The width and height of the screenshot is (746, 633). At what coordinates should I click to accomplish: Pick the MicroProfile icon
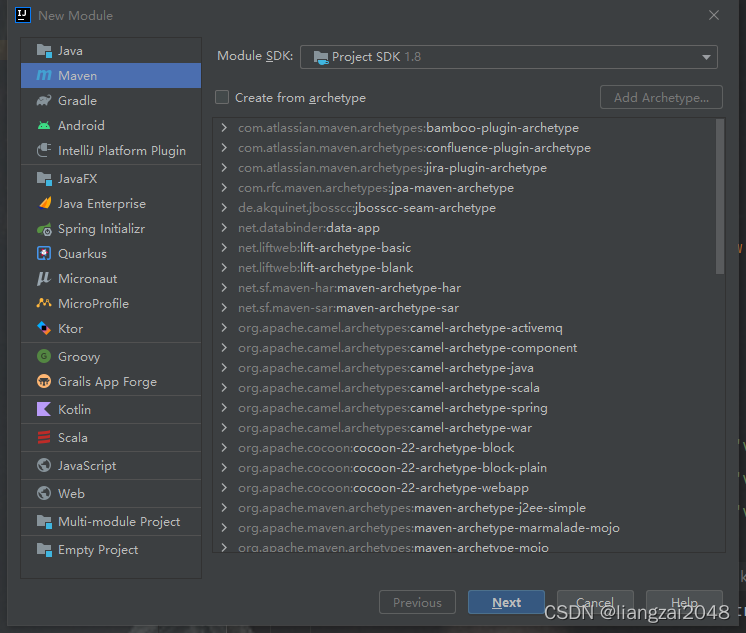(x=44, y=303)
